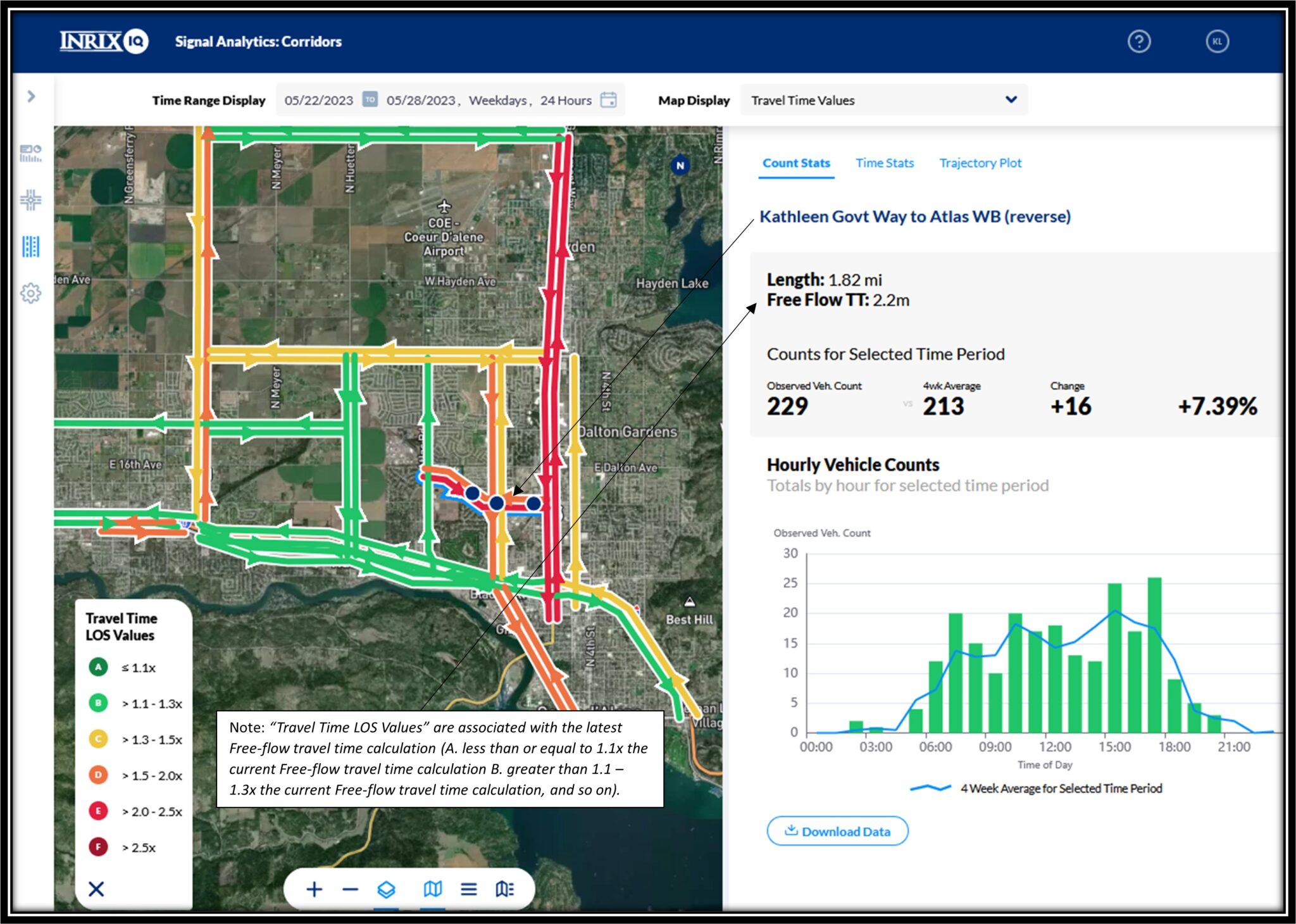Open the Trajectory Plot tab
The image size is (1296, 924).
980,163
